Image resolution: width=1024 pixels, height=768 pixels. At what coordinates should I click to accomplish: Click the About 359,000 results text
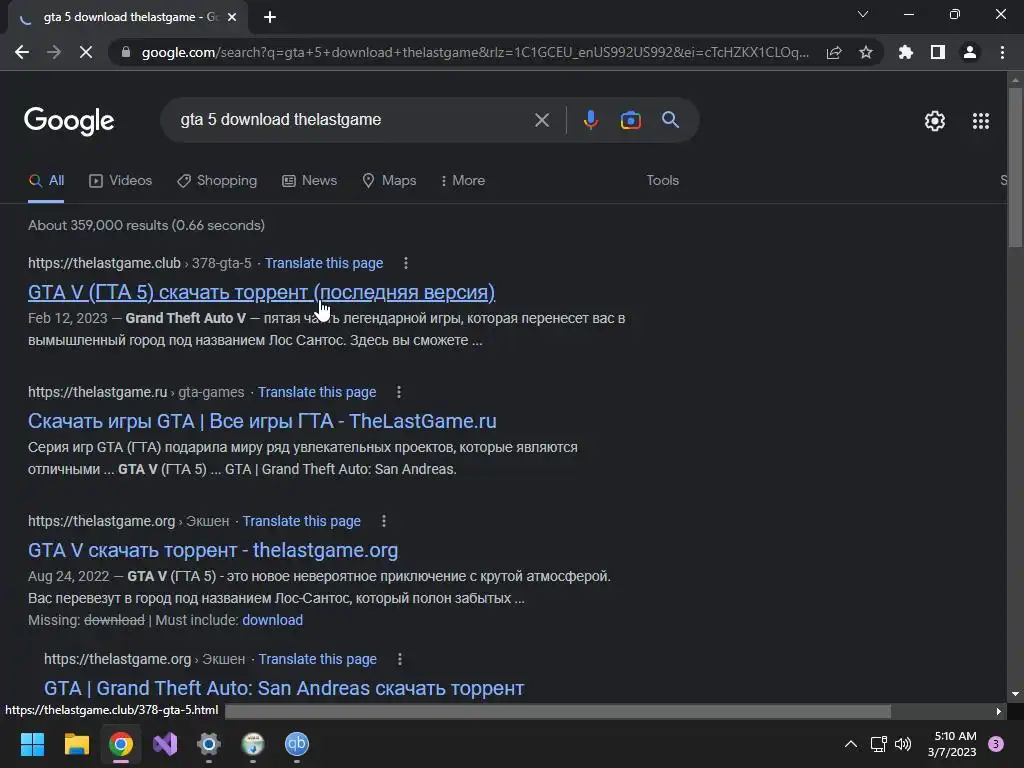click(146, 225)
